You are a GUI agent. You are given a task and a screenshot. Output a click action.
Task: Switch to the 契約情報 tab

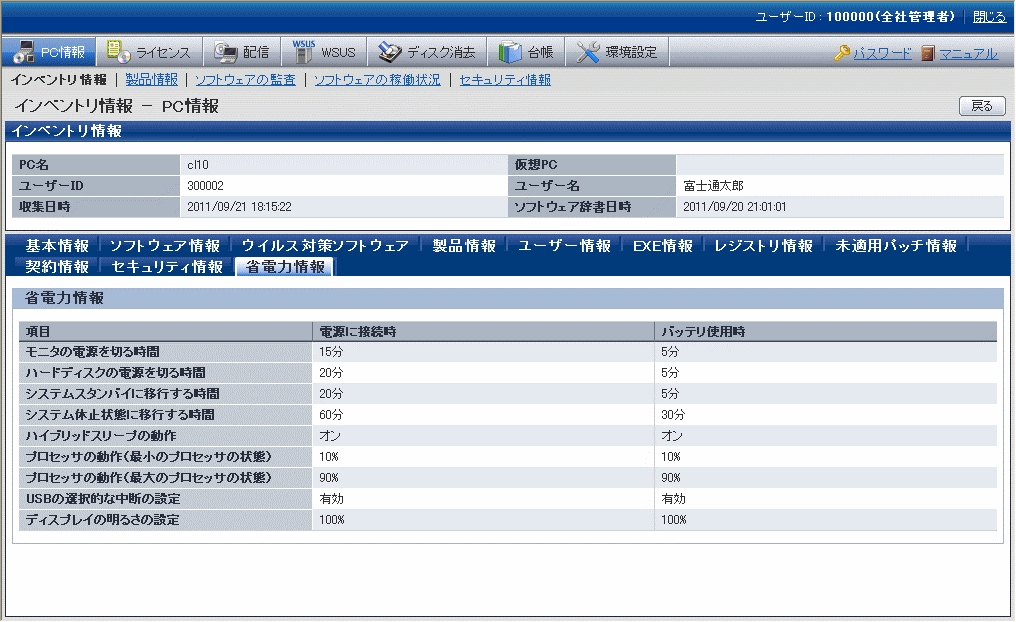pos(57,267)
